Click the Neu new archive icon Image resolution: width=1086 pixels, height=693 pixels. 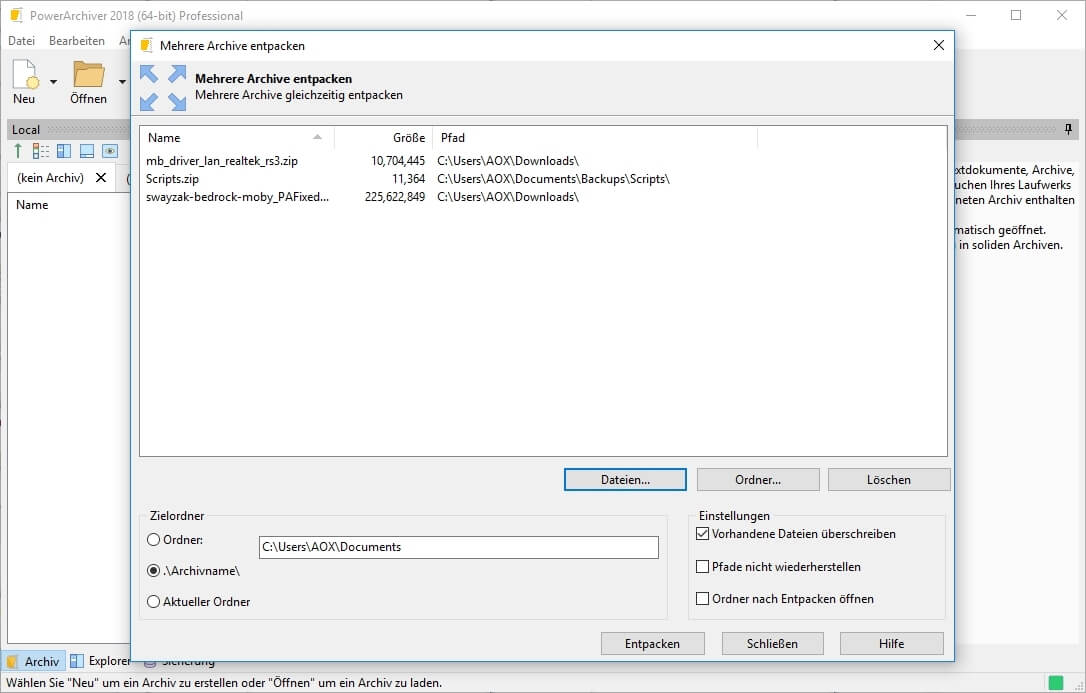click(x=24, y=76)
